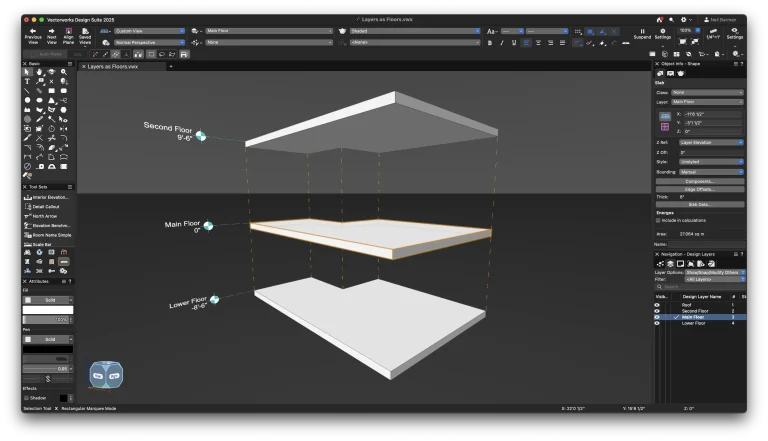The width and height of the screenshot is (768, 441).
Task: Toggle the 'Include in calculations' checkbox
Action: coord(658,218)
